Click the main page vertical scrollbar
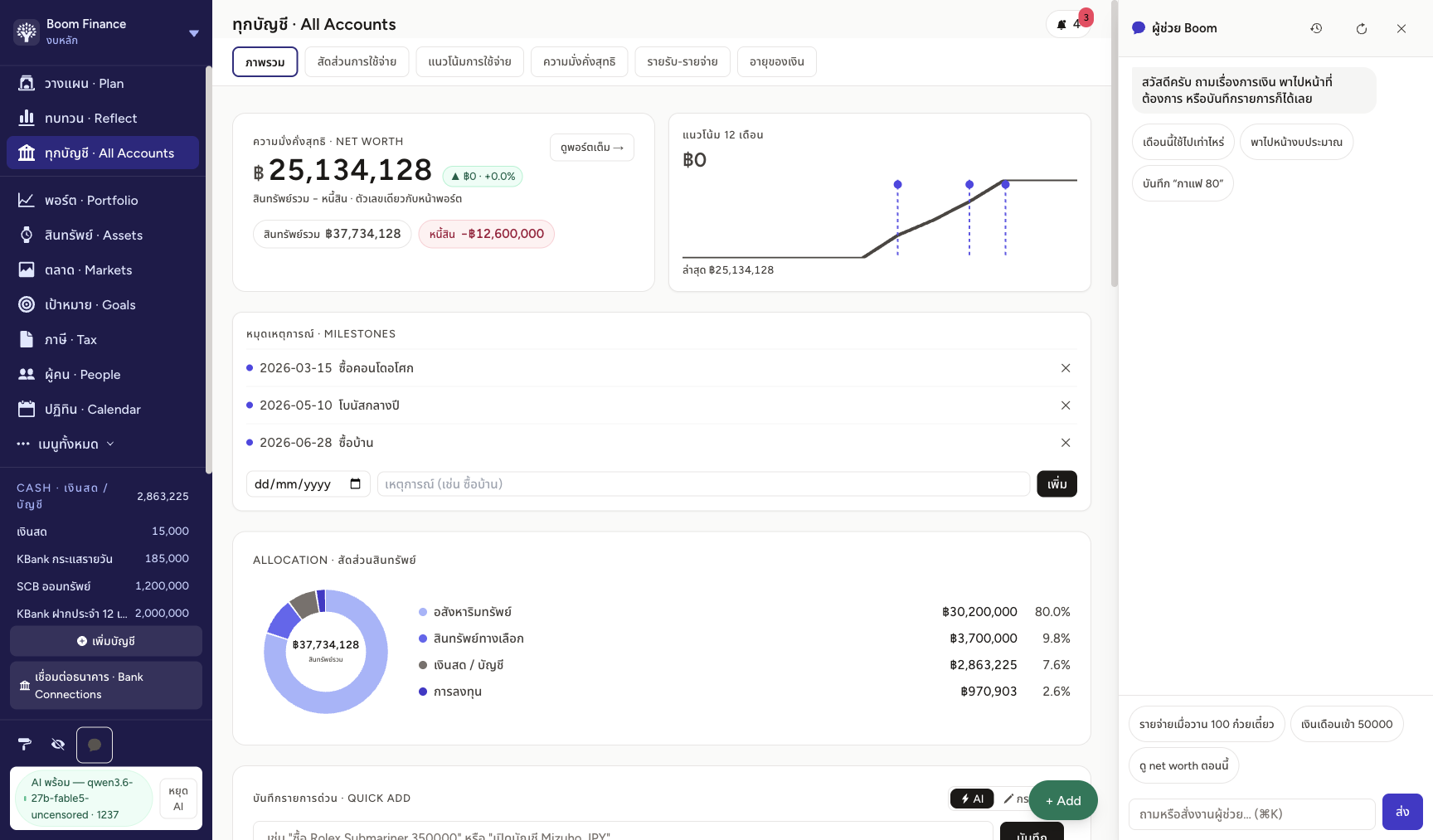Image resolution: width=1433 pixels, height=840 pixels. point(1114,145)
